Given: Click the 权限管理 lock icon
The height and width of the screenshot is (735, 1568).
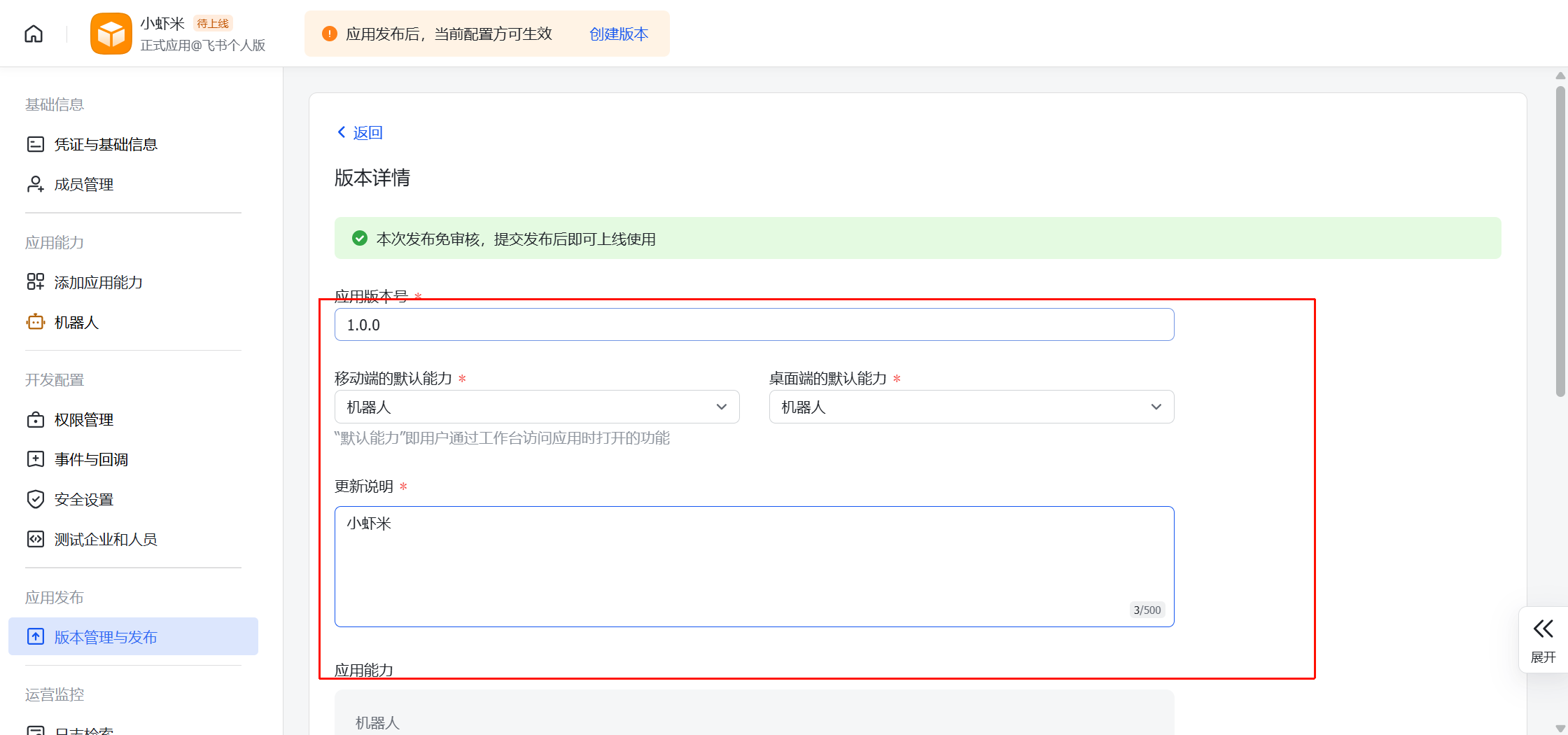Looking at the screenshot, I should tap(35, 419).
